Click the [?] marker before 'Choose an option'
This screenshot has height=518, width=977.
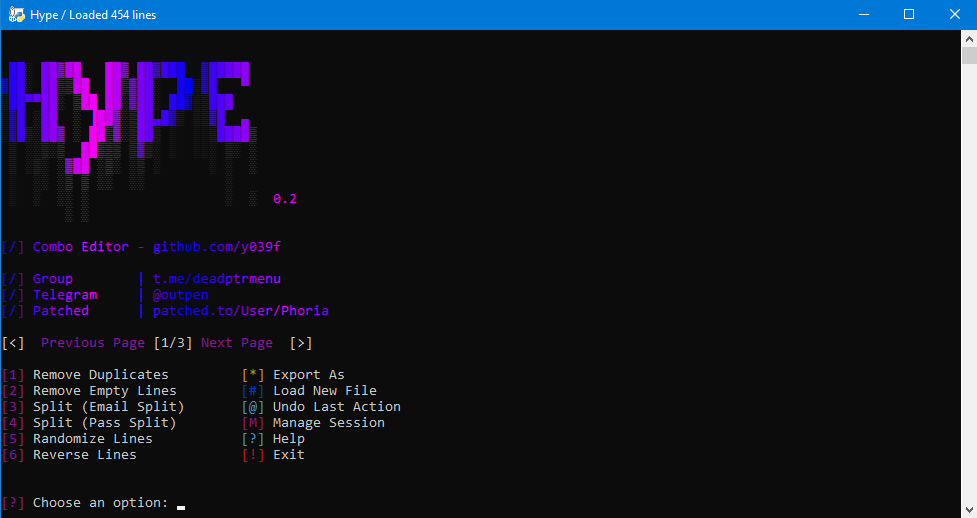click(13, 503)
